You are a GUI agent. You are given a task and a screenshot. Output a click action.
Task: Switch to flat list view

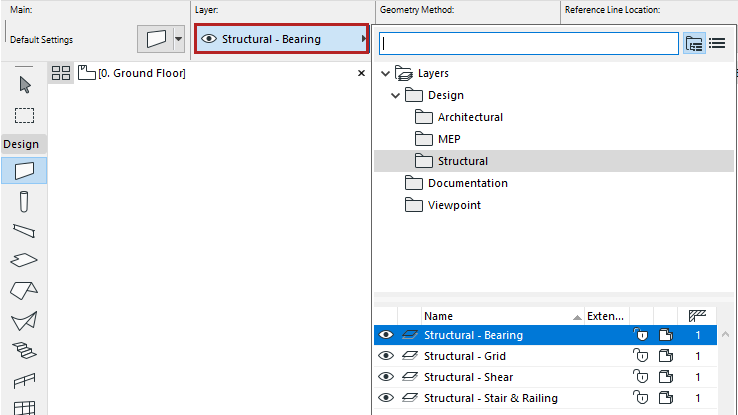[716, 43]
